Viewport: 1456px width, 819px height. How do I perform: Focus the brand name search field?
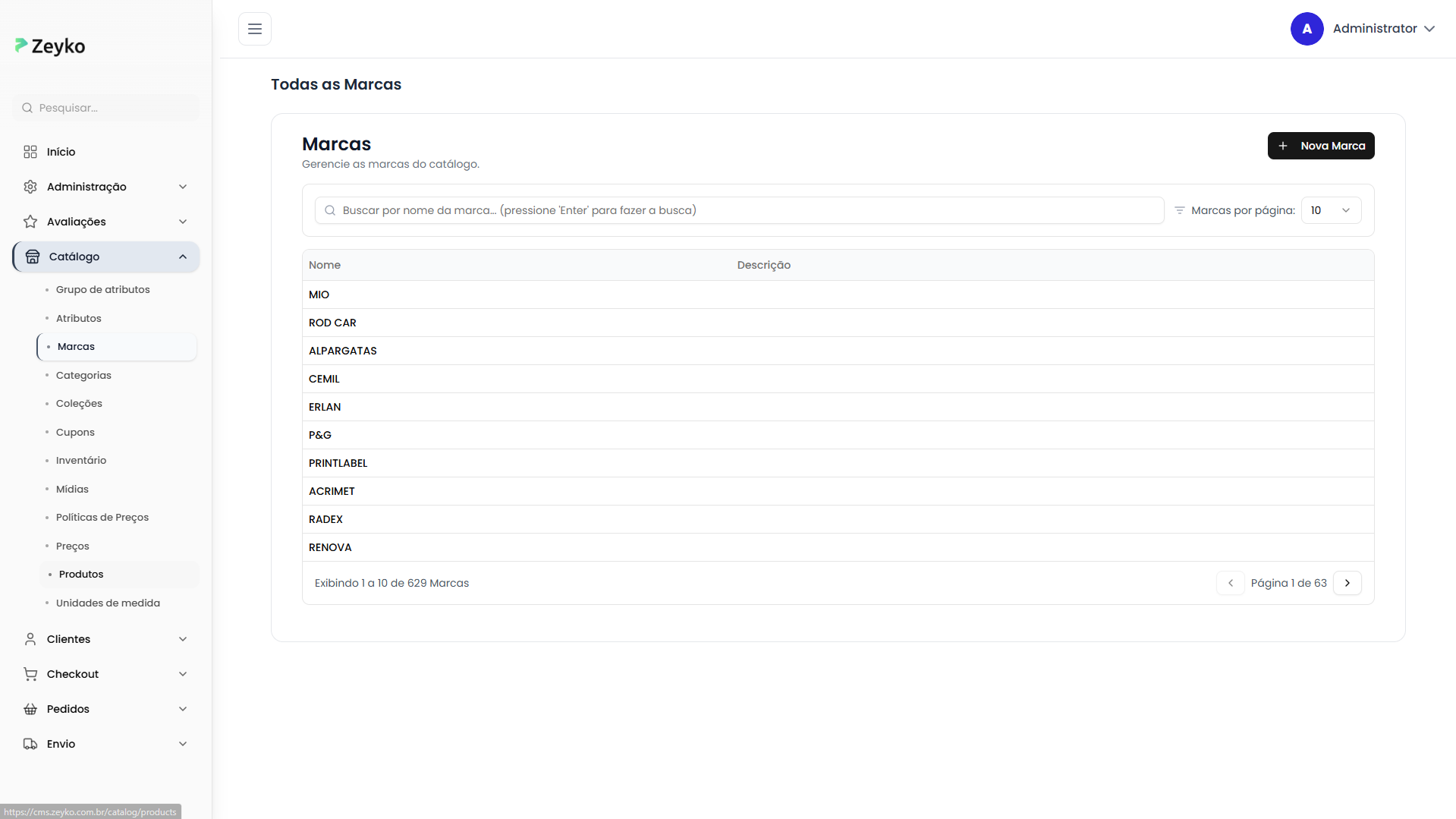point(740,210)
